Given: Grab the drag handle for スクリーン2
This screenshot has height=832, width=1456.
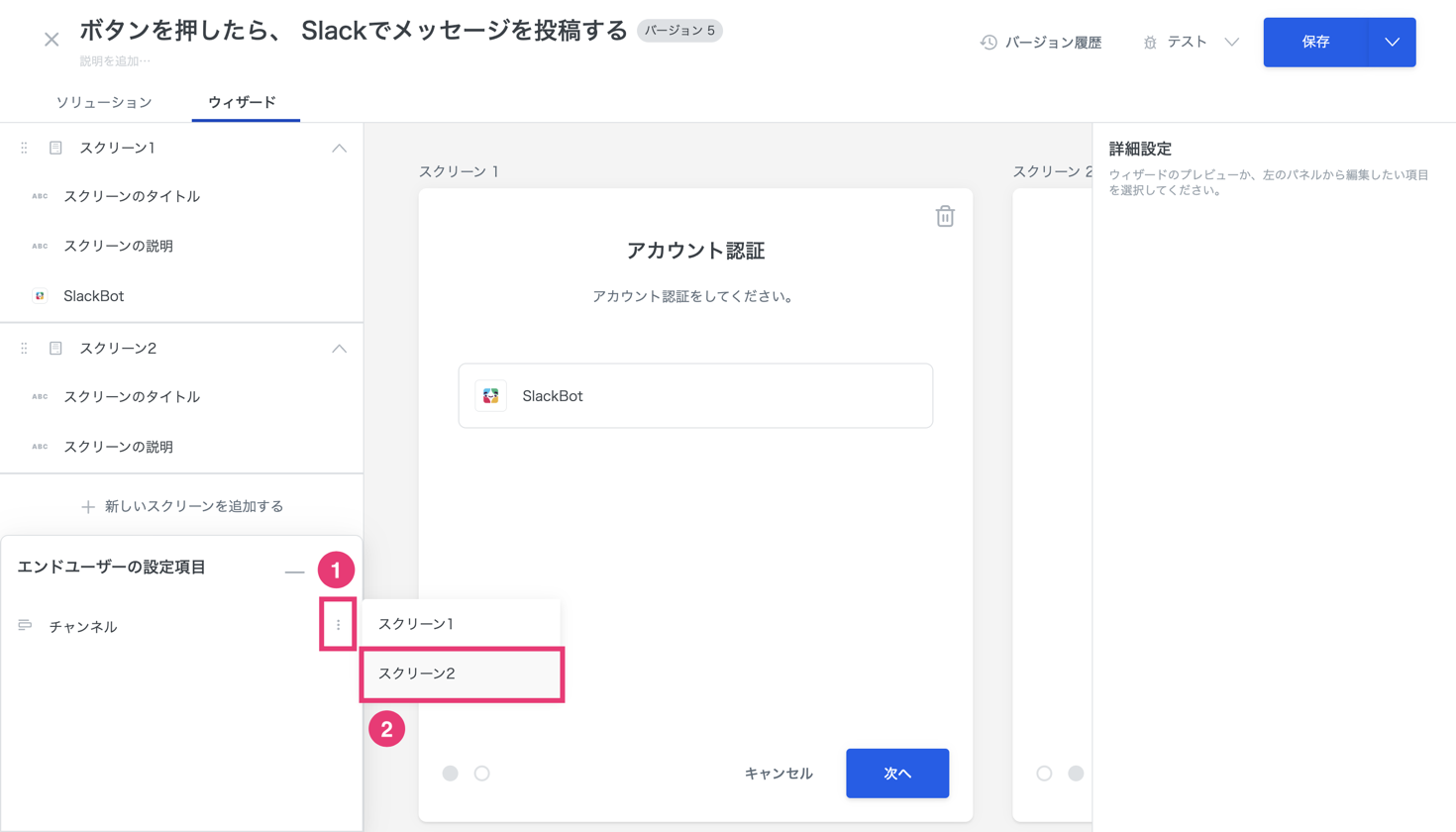Looking at the screenshot, I should point(24,349).
